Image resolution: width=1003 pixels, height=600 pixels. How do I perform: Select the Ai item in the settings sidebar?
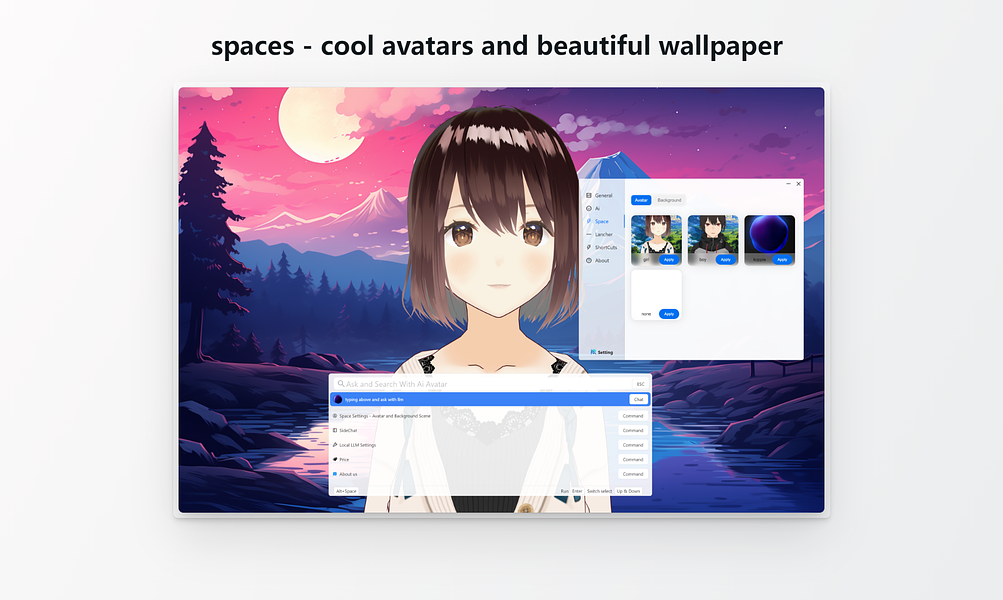[594, 209]
